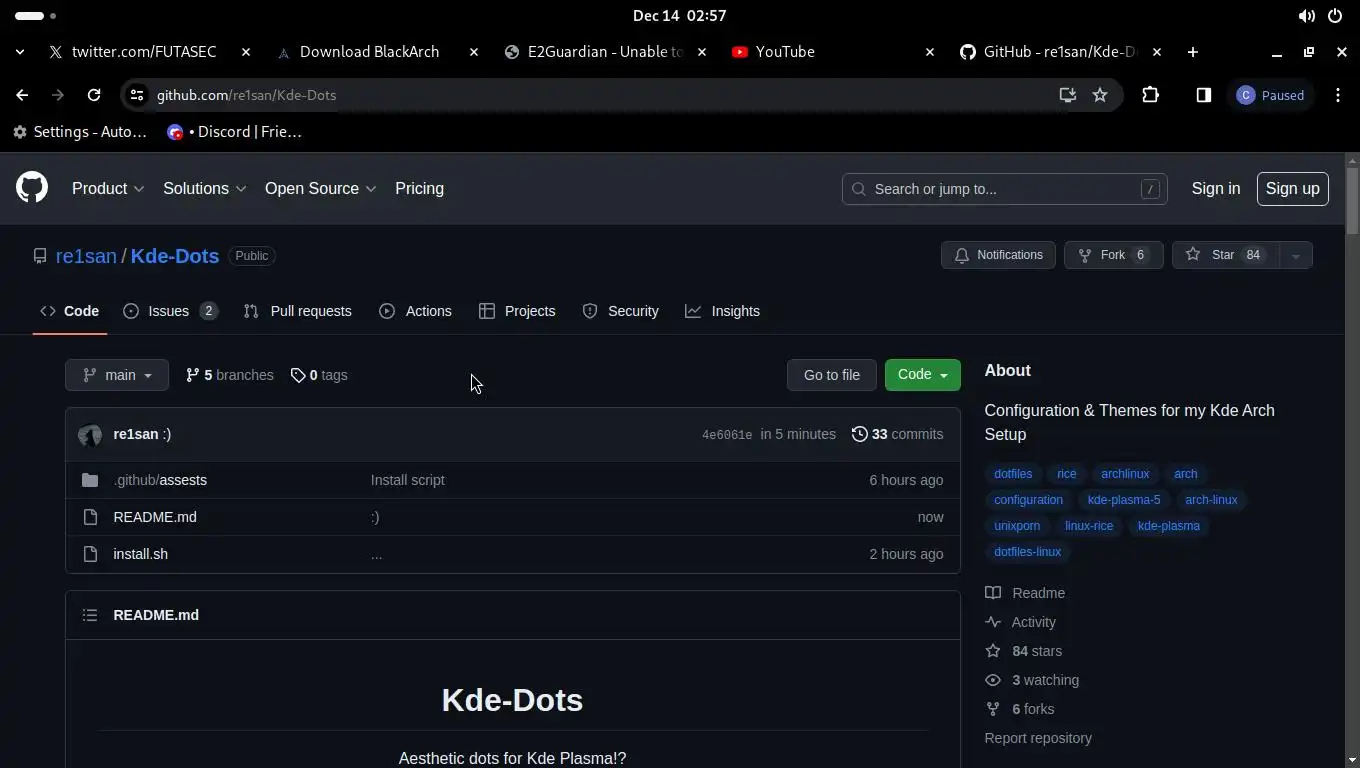View site information icon beside URL

[137, 95]
